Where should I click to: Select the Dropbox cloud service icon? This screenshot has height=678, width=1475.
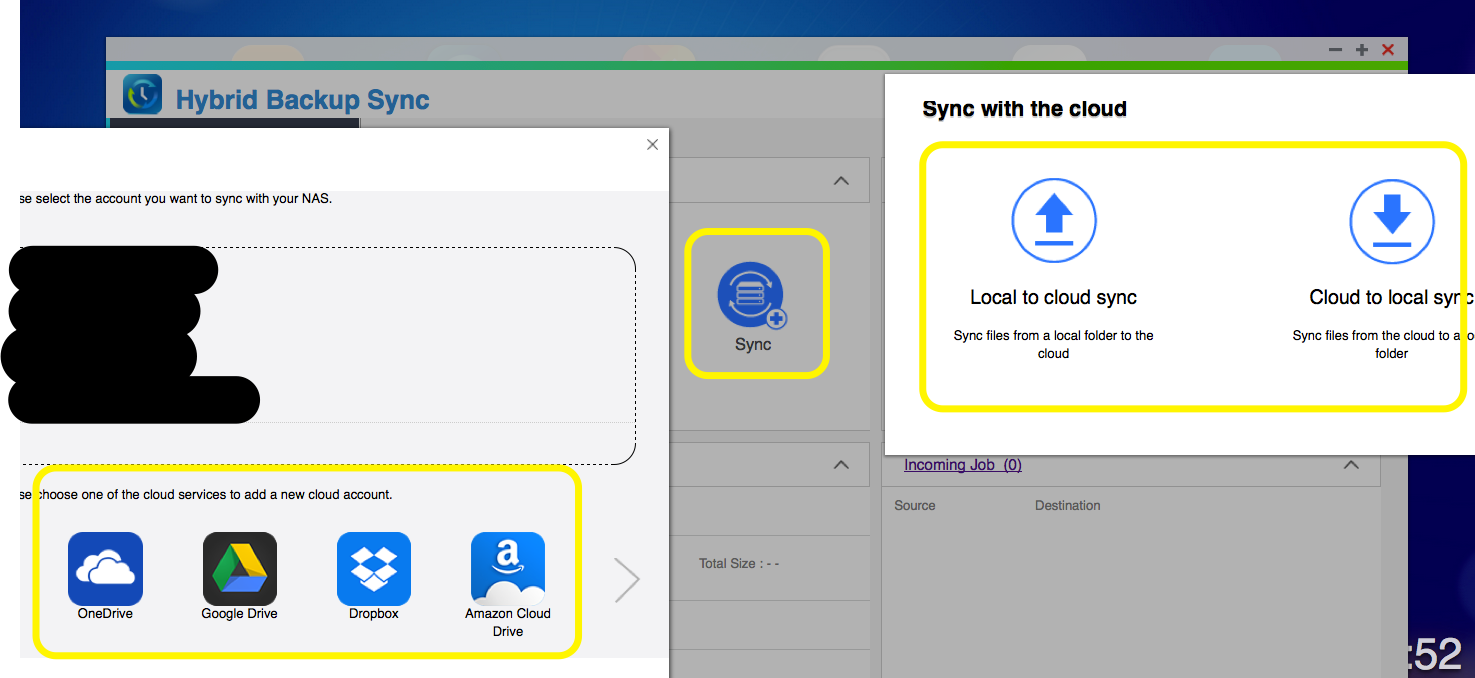[373, 568]
